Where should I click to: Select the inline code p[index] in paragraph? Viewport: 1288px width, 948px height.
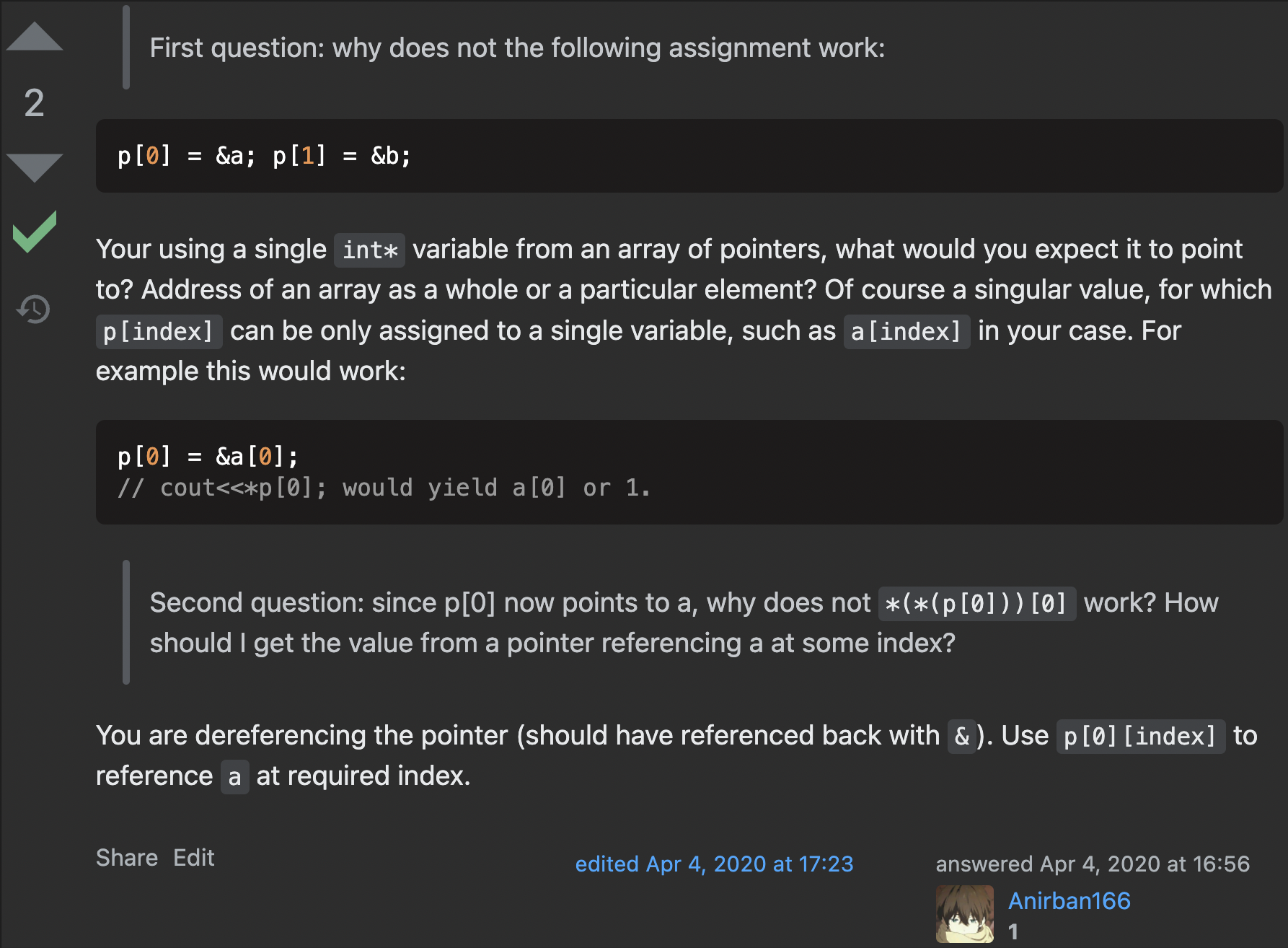coord(159,332)
